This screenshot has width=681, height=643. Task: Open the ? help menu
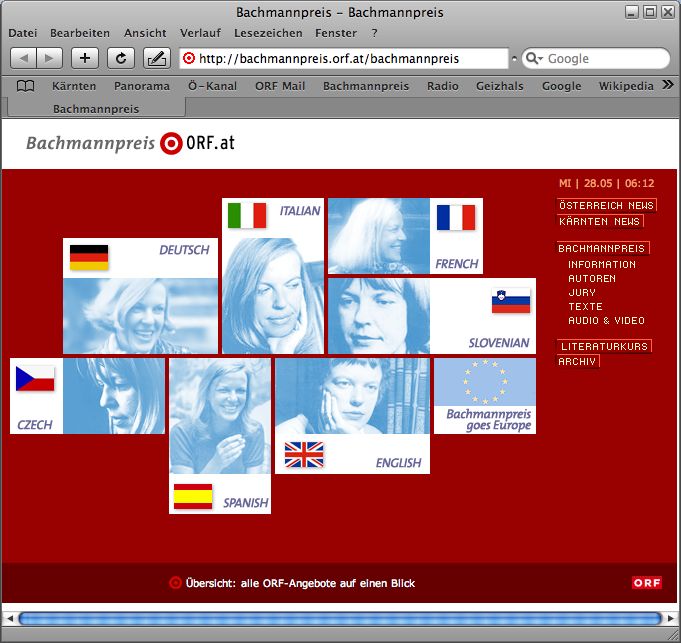[374, 33]
